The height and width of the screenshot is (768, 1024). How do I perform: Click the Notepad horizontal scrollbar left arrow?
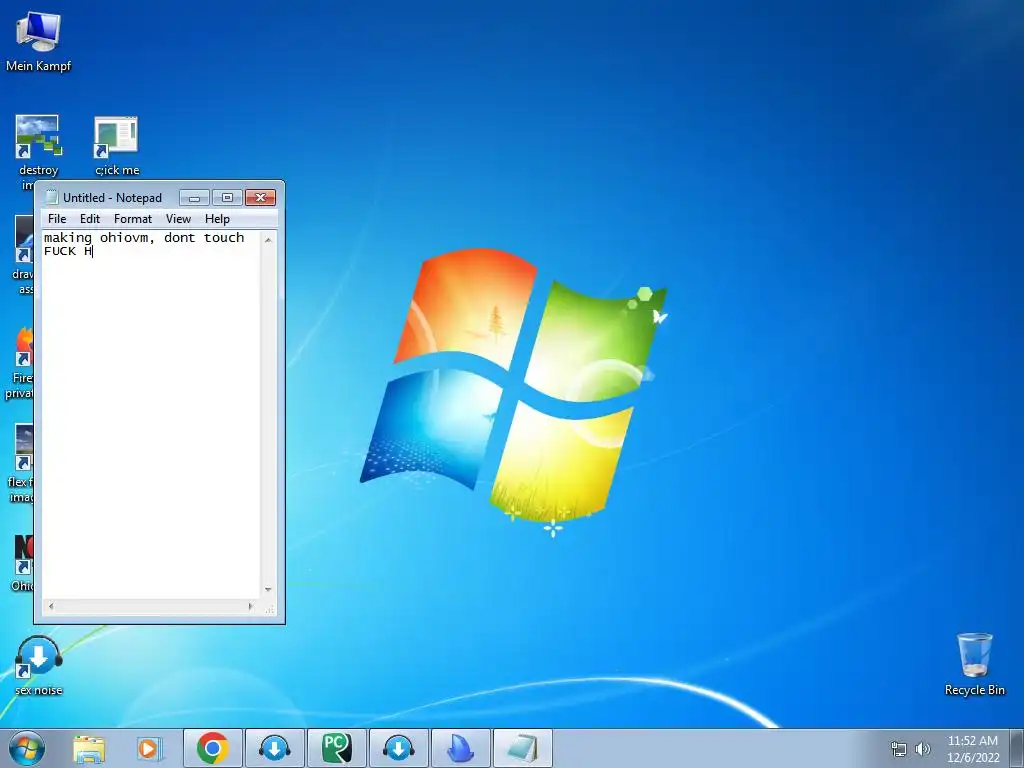51,607
